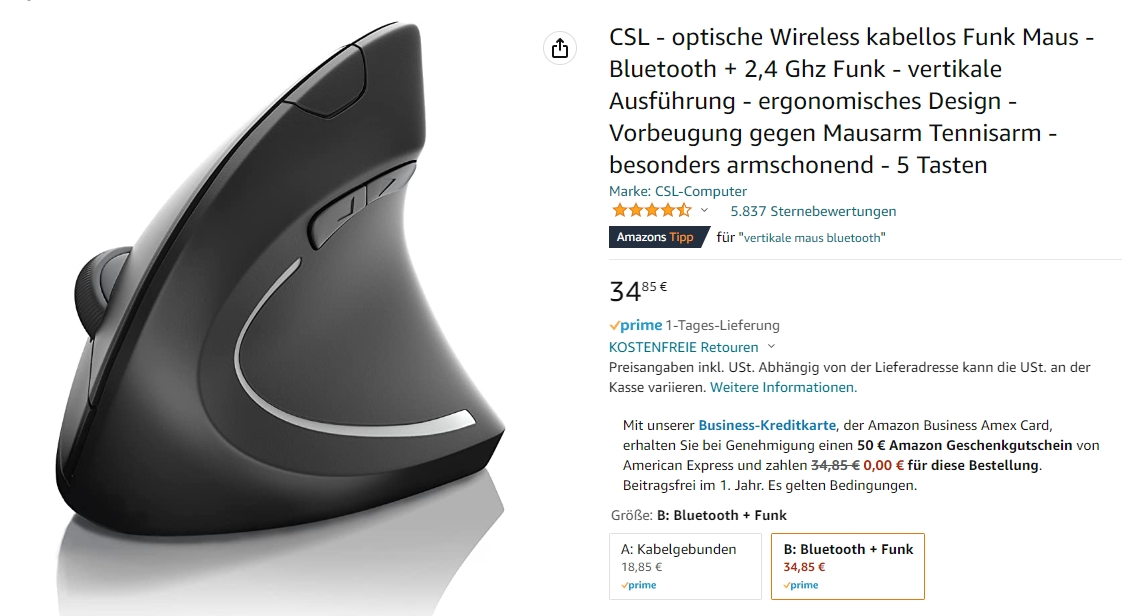Click prime badge in Kabelgebunden option
The height and width of the screenshot is (616, 1145).
point(639,585)
